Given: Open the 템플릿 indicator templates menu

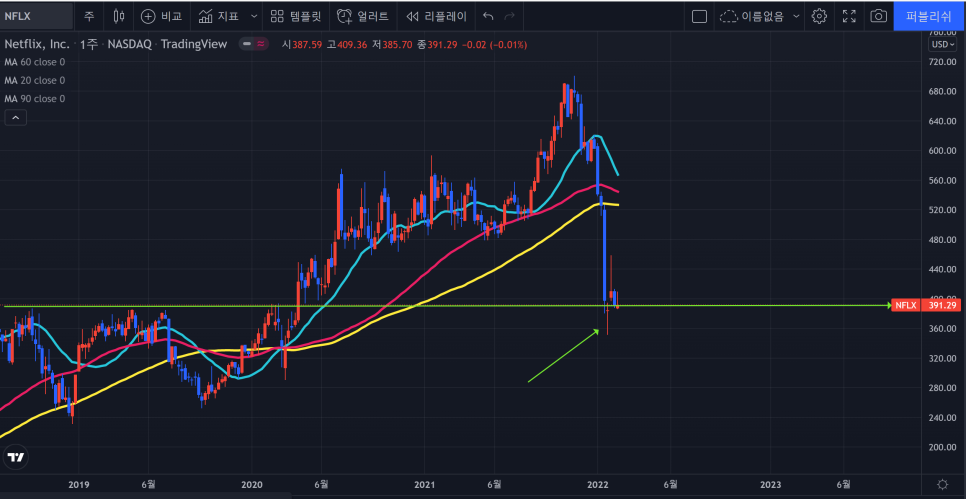Looking at the screenshot, I should tap(296, 16).
